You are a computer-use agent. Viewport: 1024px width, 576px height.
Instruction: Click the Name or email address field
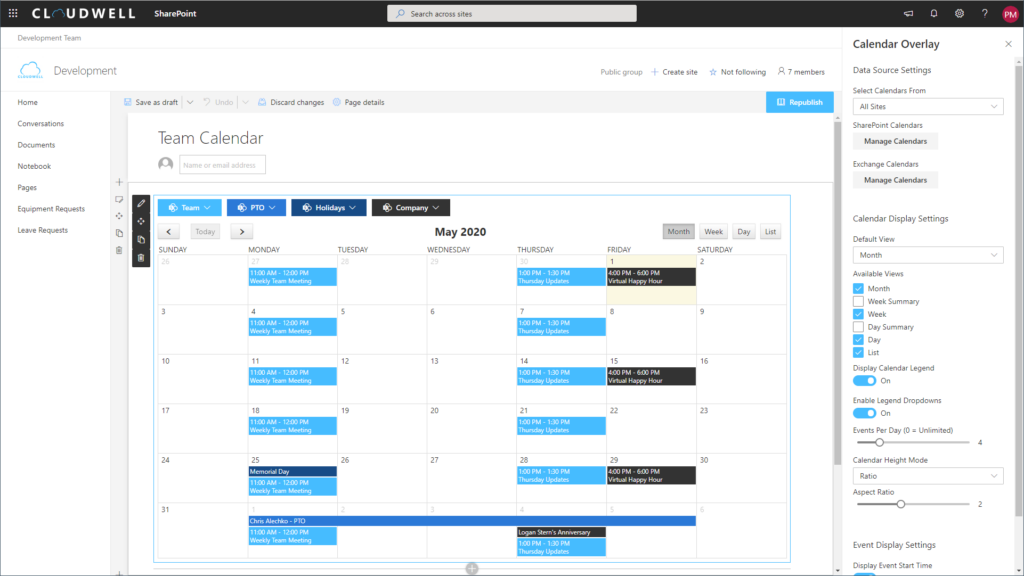click(x=222, y=165)
